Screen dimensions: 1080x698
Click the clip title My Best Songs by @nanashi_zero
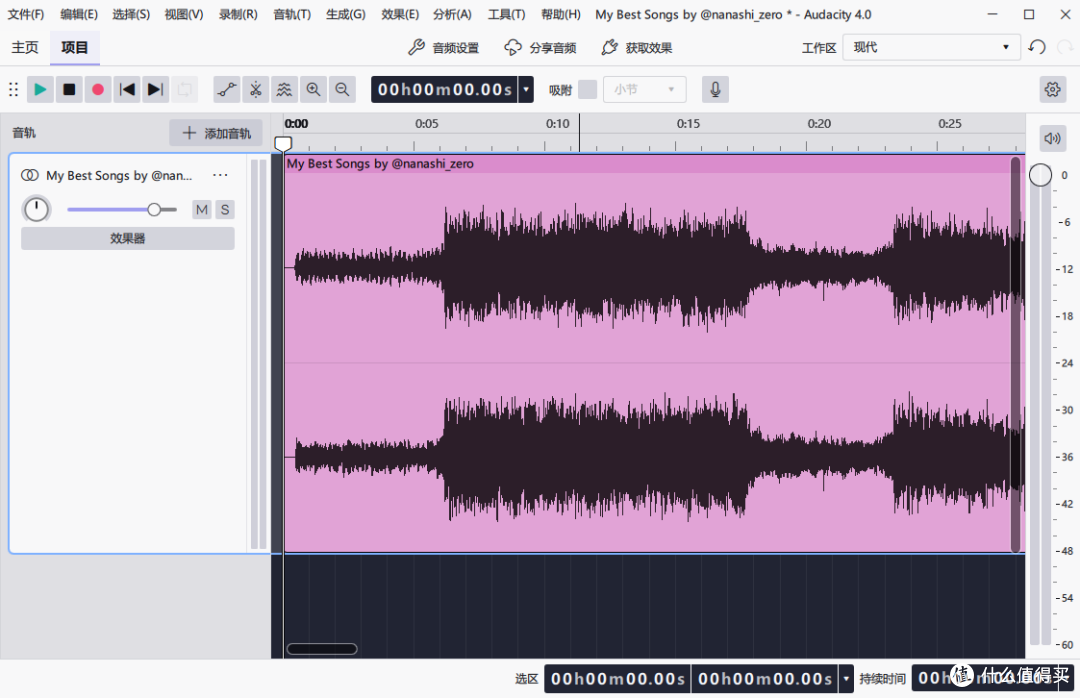point(380,164)
